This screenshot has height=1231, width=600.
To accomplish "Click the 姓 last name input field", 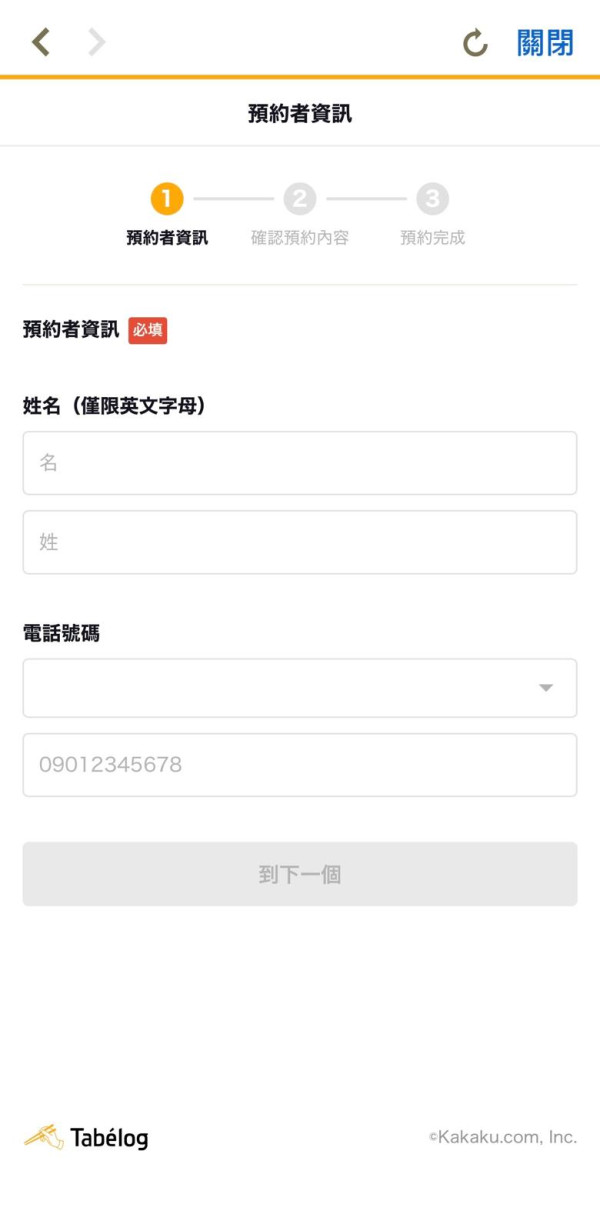I will [300, 541].
